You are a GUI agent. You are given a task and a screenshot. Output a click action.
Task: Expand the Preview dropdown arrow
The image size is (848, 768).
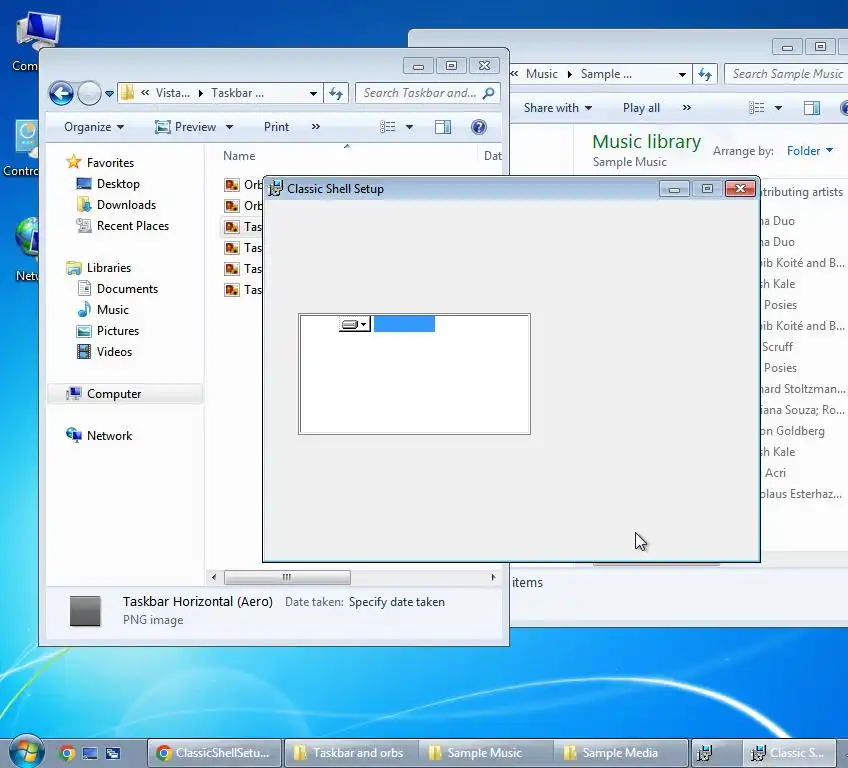[229, 127]
